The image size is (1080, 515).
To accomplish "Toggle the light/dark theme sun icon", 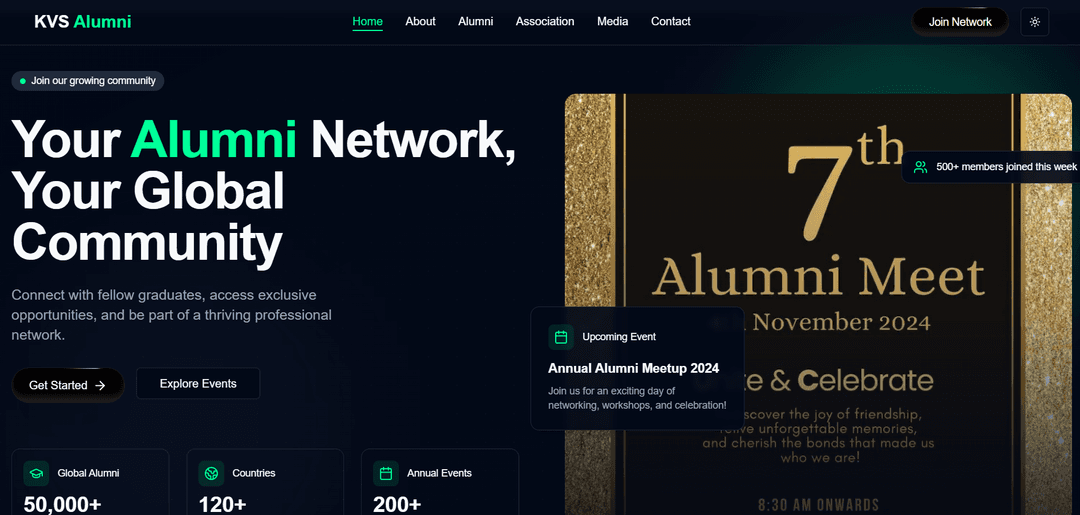I will (1034, 22).
